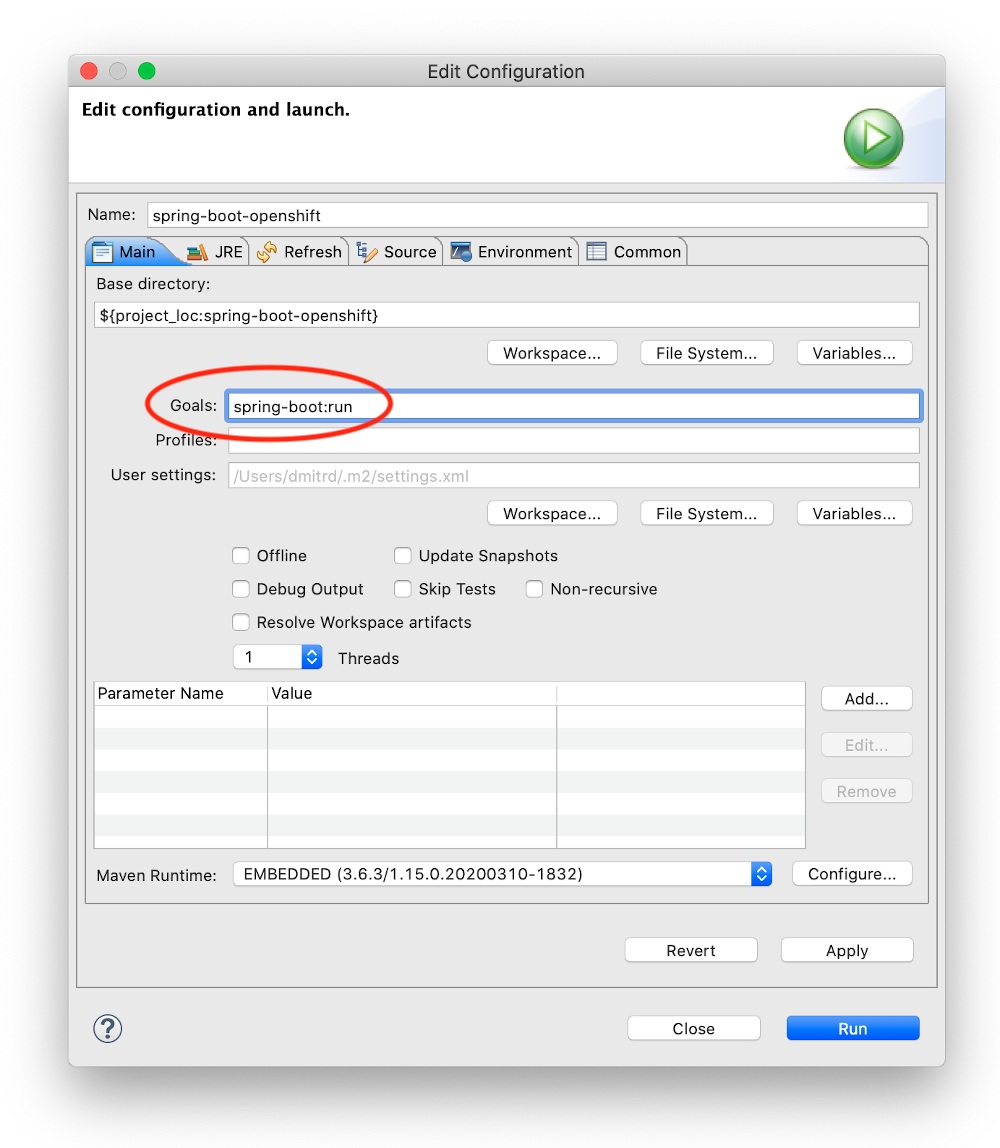This screenshot has width=1000, height=1148.
Task: Click the User settings path field
Action: 573,475
